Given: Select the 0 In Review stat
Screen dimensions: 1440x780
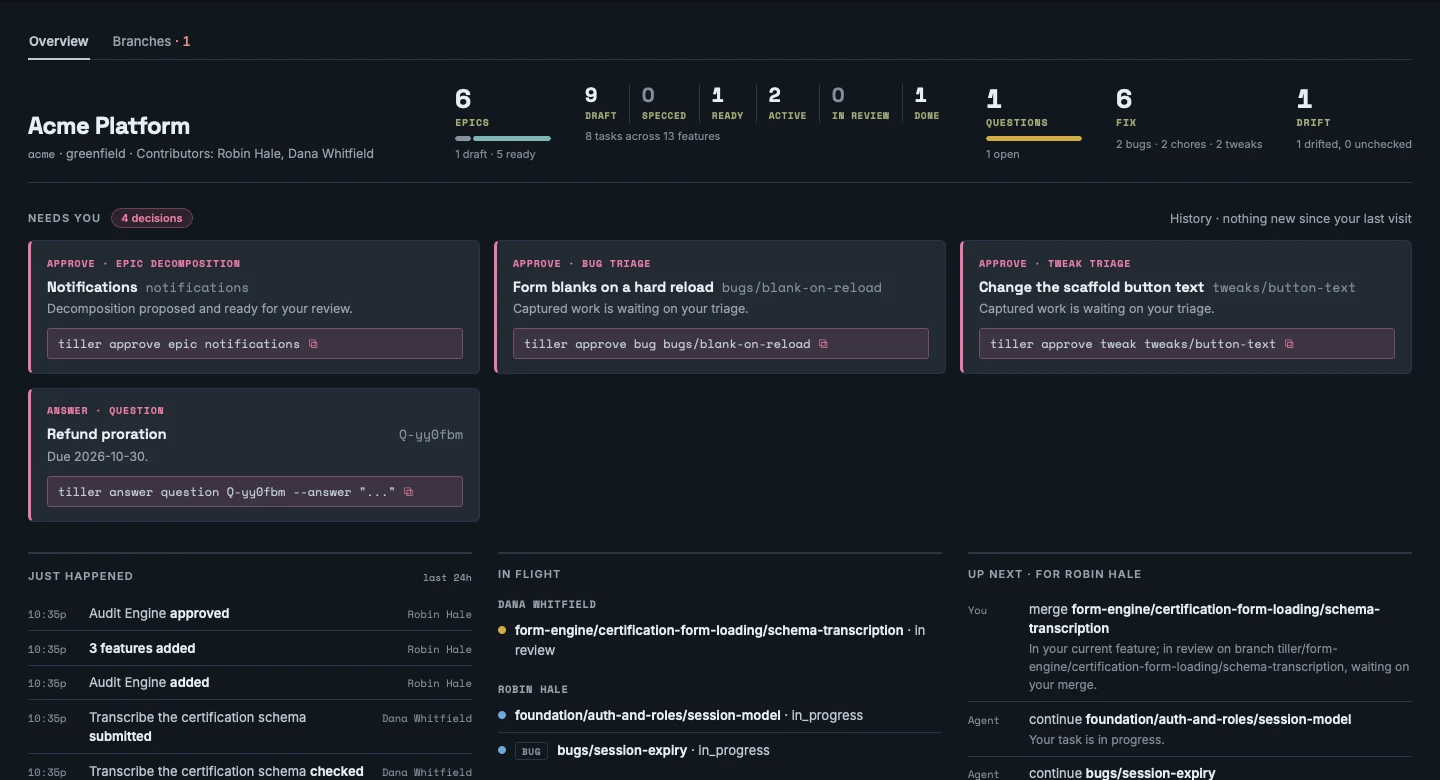Looking at the screenshot, I should (860, 103).
